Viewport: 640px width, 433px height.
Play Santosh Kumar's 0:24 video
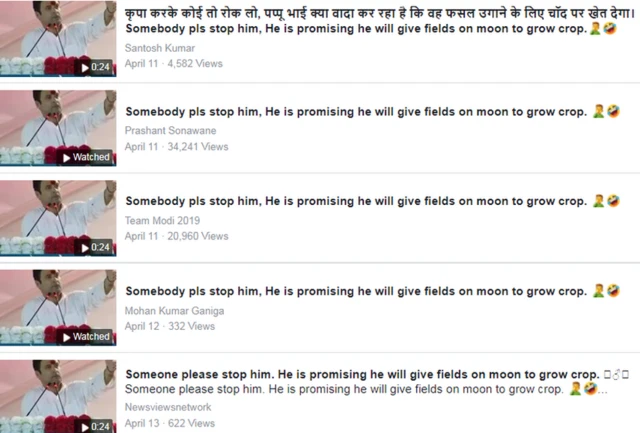coord(96,67)
